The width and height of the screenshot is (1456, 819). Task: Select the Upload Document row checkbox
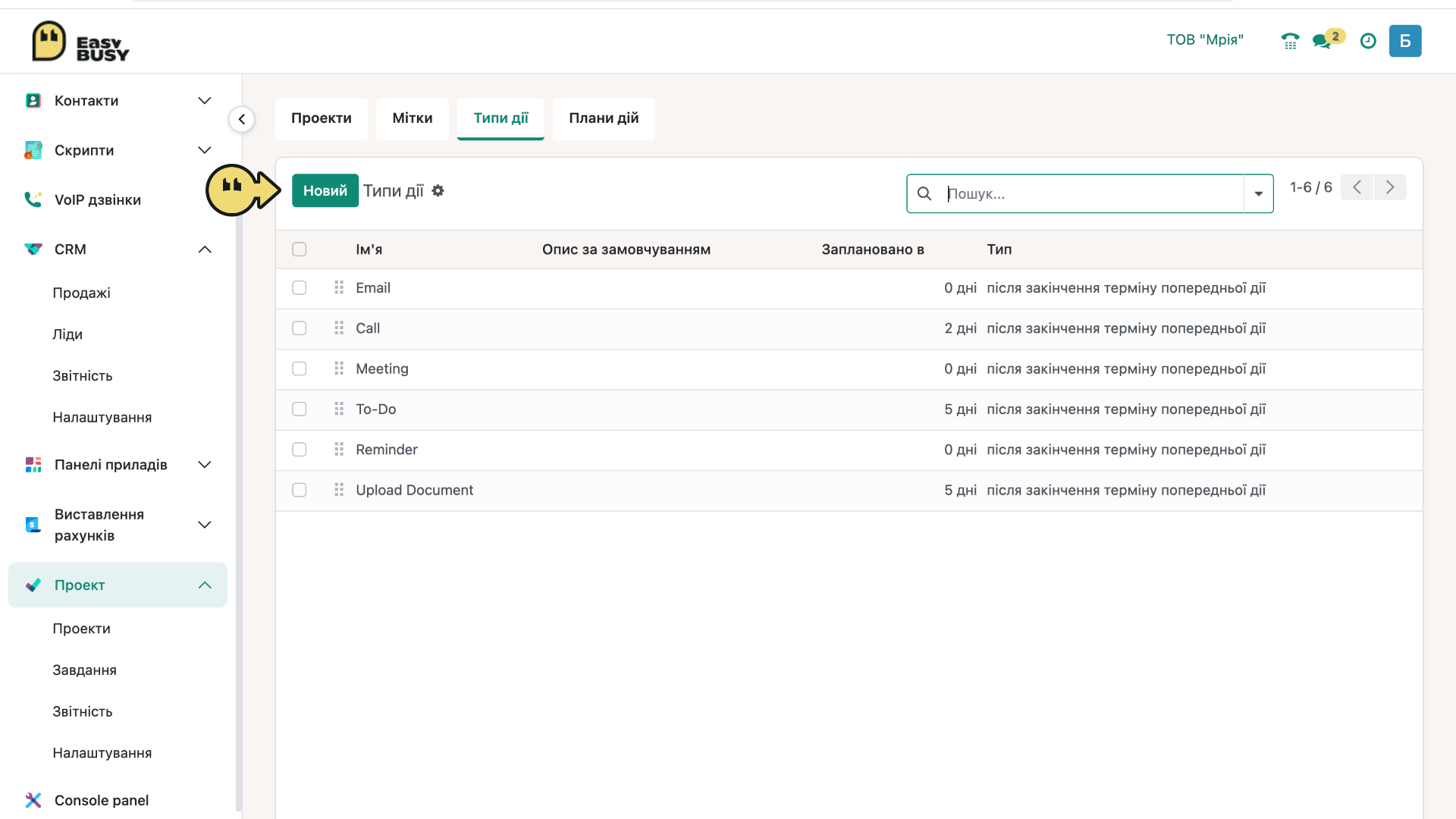coord(300,490)
